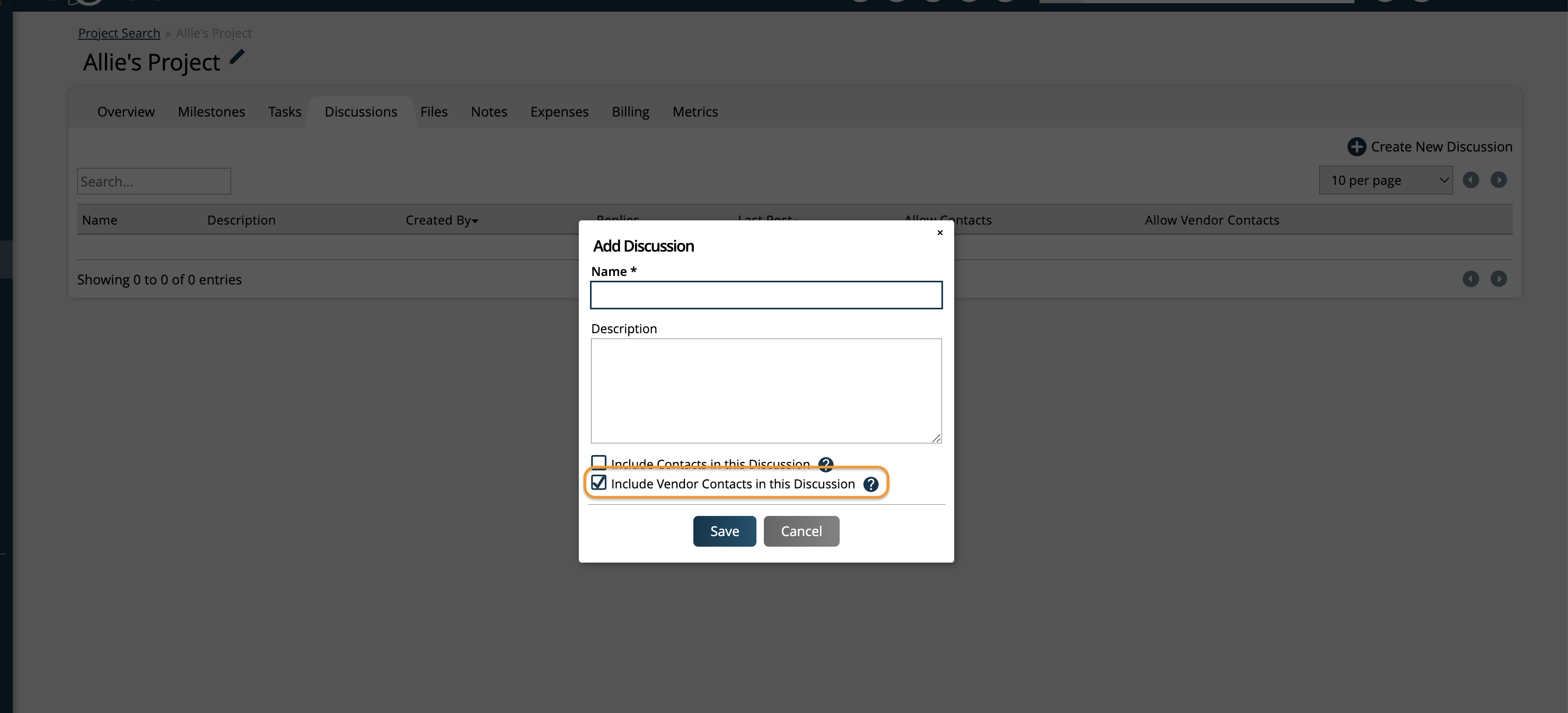Click the discussions Search box

(154, 181)
